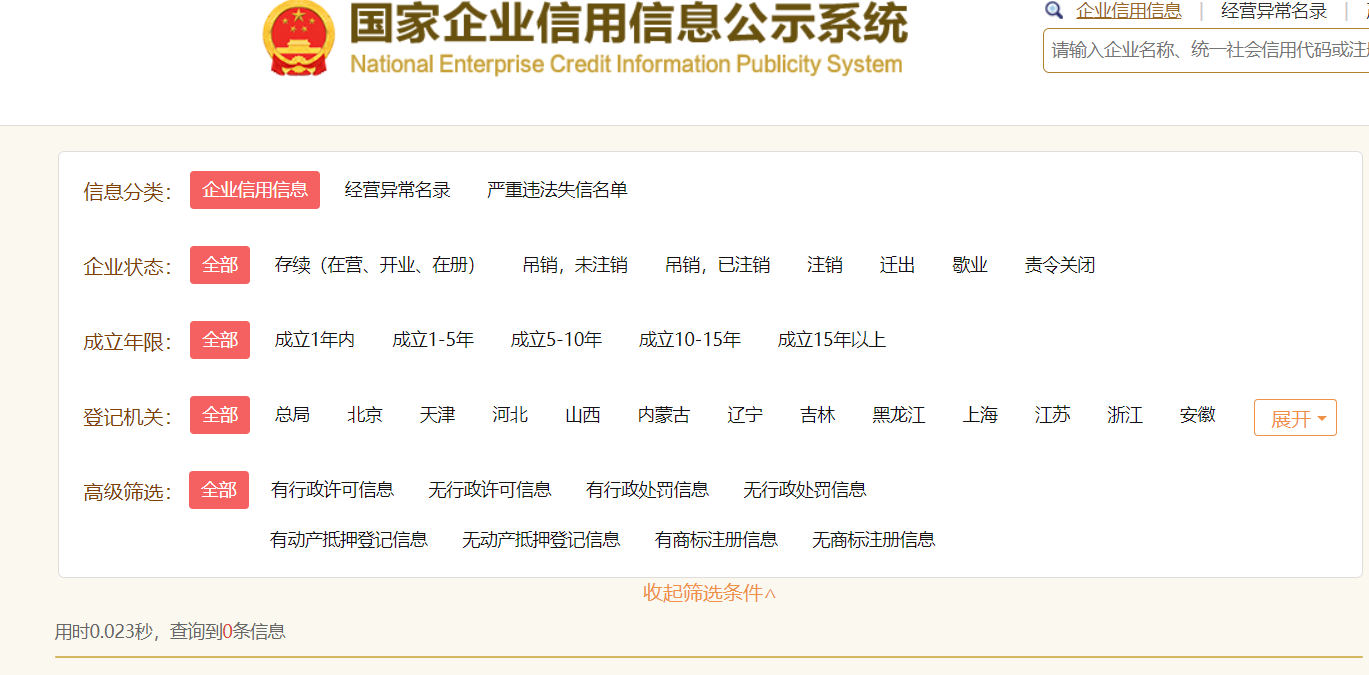Screen dimensions: 1369x675
Task: Click the 登记机关: row label
Action: pyautogui.click(x=128, y=416)
